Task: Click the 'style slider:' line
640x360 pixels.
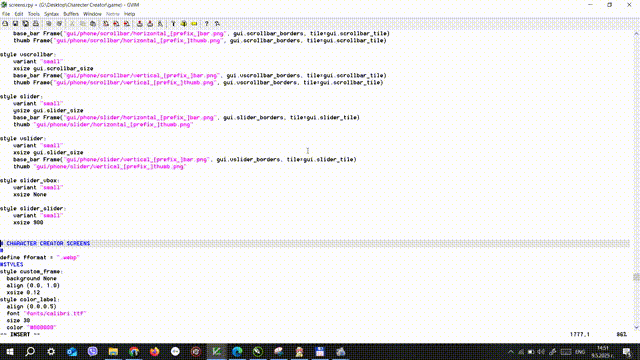Action: (x=21, y=96)
